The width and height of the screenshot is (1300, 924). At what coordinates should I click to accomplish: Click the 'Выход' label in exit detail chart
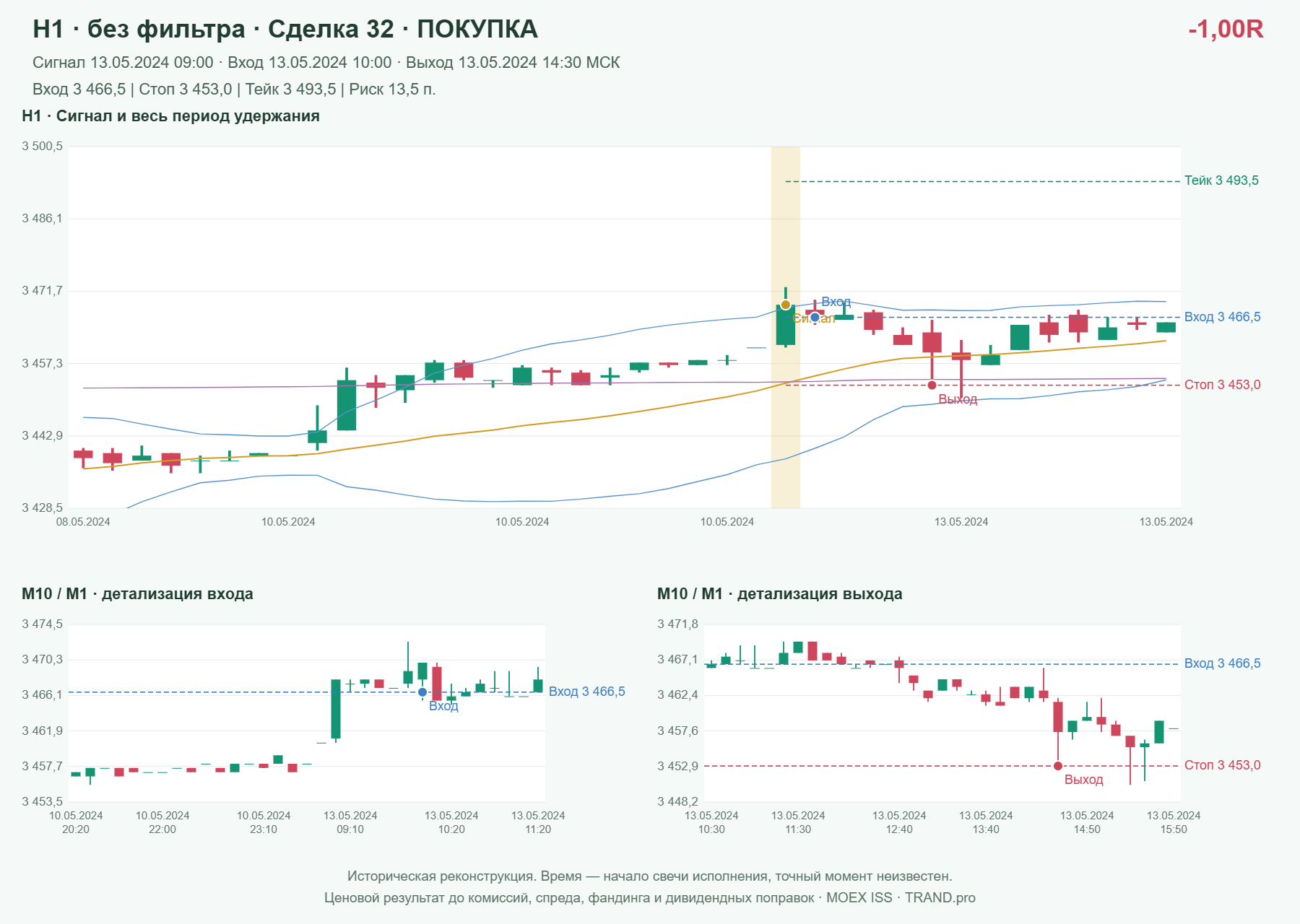(x=1083, y=780)
